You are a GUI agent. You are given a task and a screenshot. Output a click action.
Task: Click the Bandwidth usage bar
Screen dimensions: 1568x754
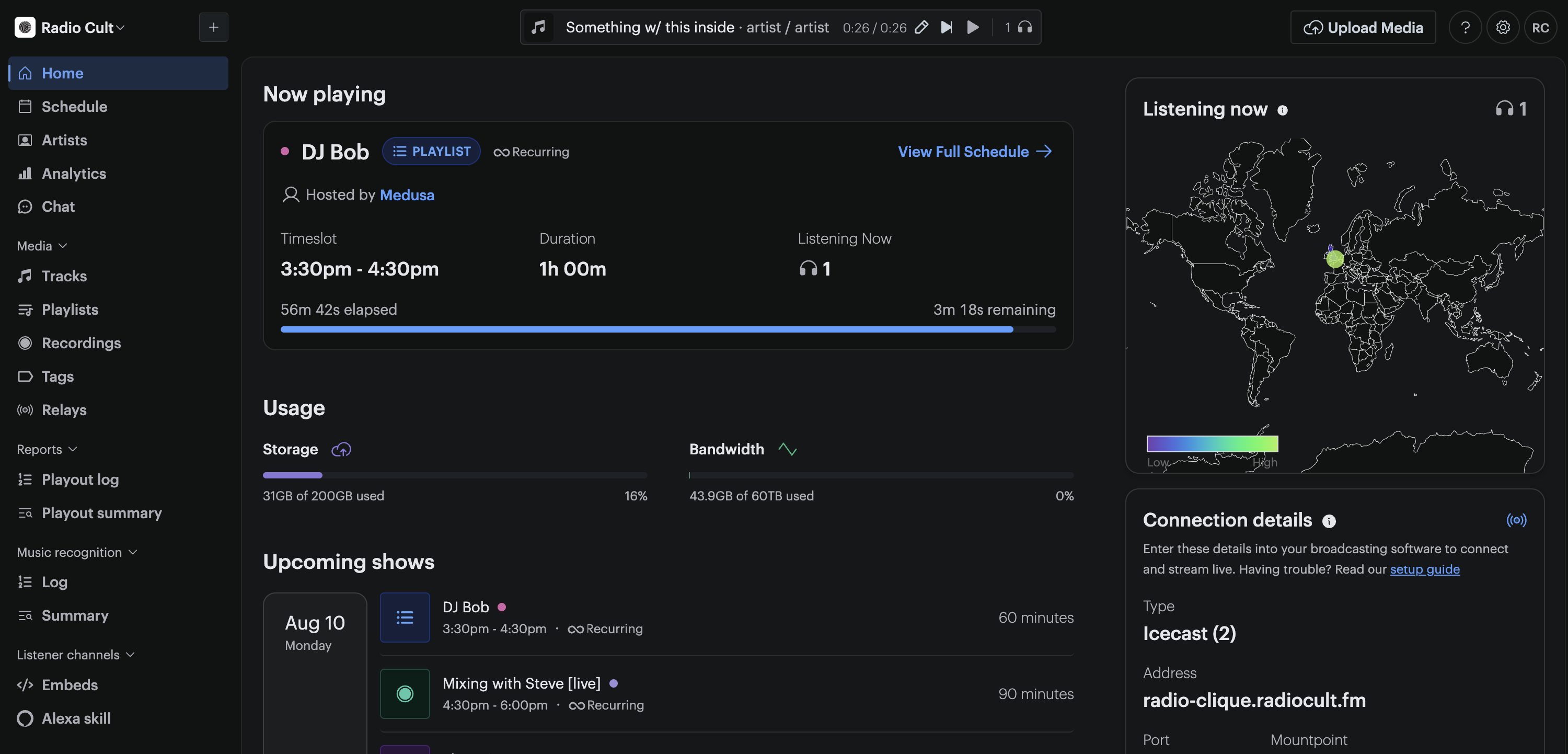(881, 475)
